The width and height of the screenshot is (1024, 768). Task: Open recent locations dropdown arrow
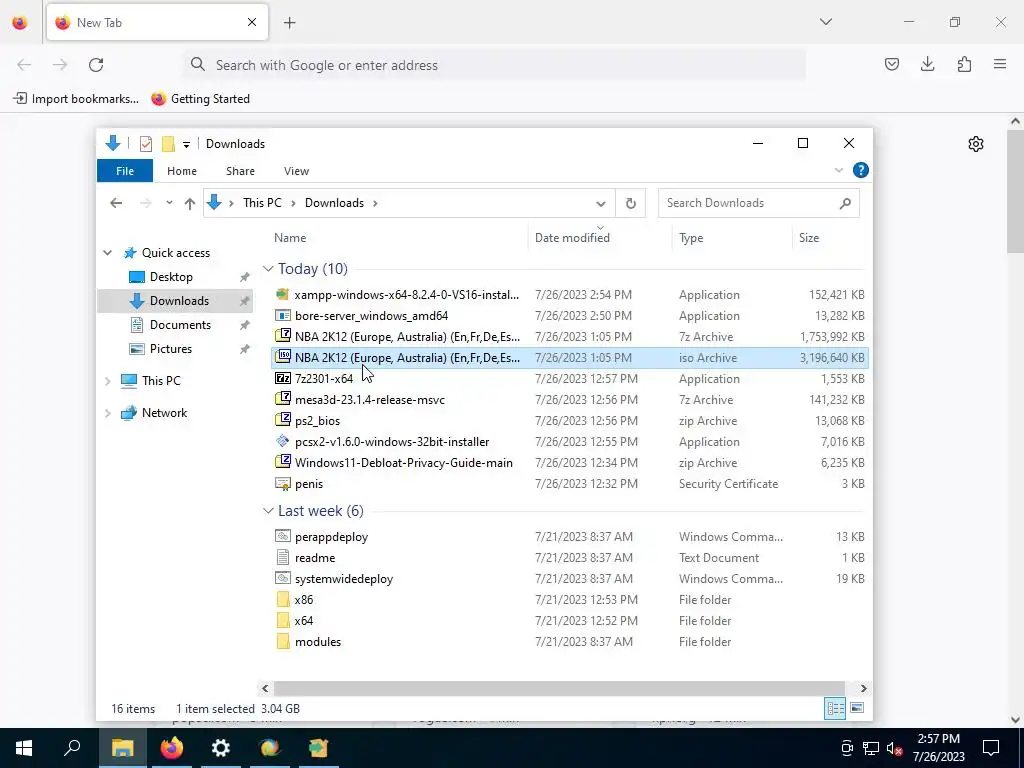(169, 203)
